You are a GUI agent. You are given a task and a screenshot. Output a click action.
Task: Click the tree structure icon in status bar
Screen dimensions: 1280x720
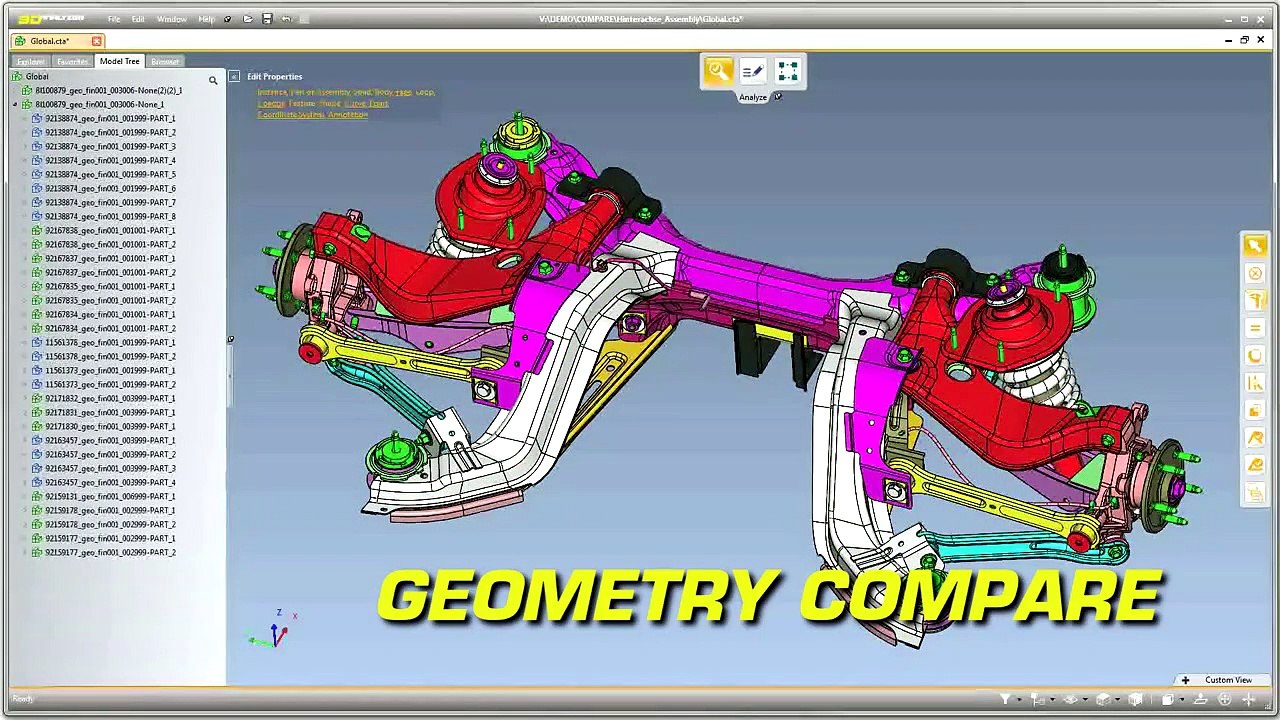point(1037,699)
